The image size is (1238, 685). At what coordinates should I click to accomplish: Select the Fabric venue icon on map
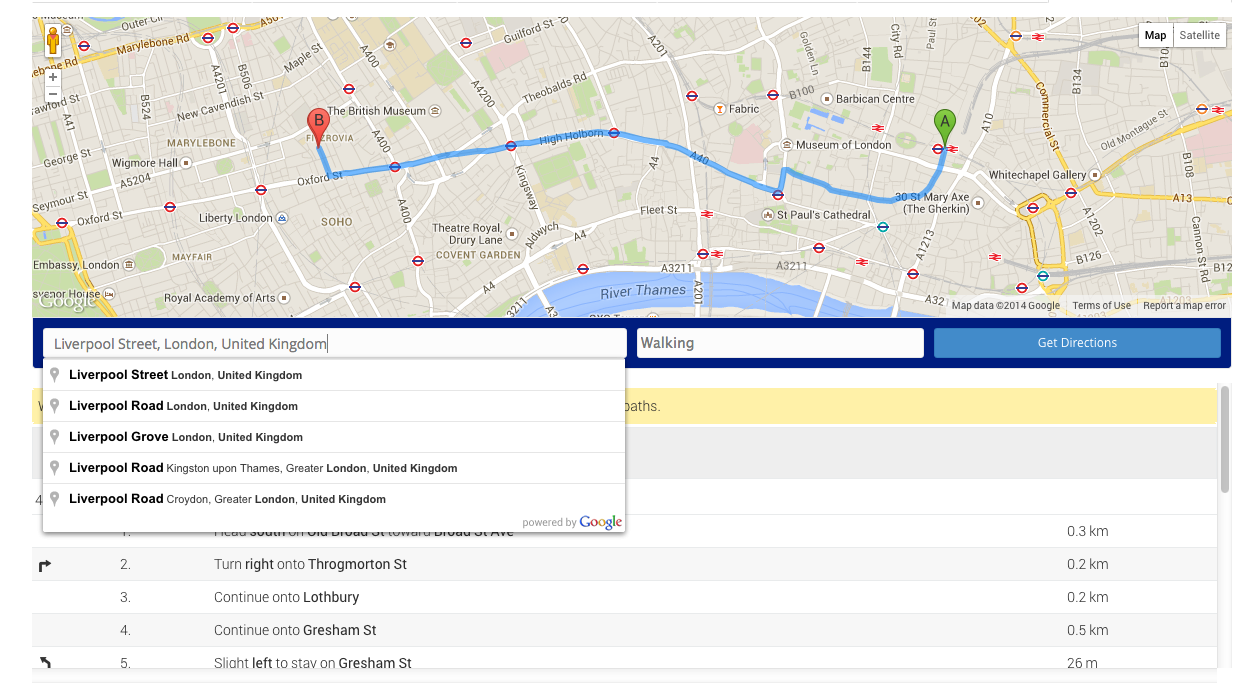(720, 109)
